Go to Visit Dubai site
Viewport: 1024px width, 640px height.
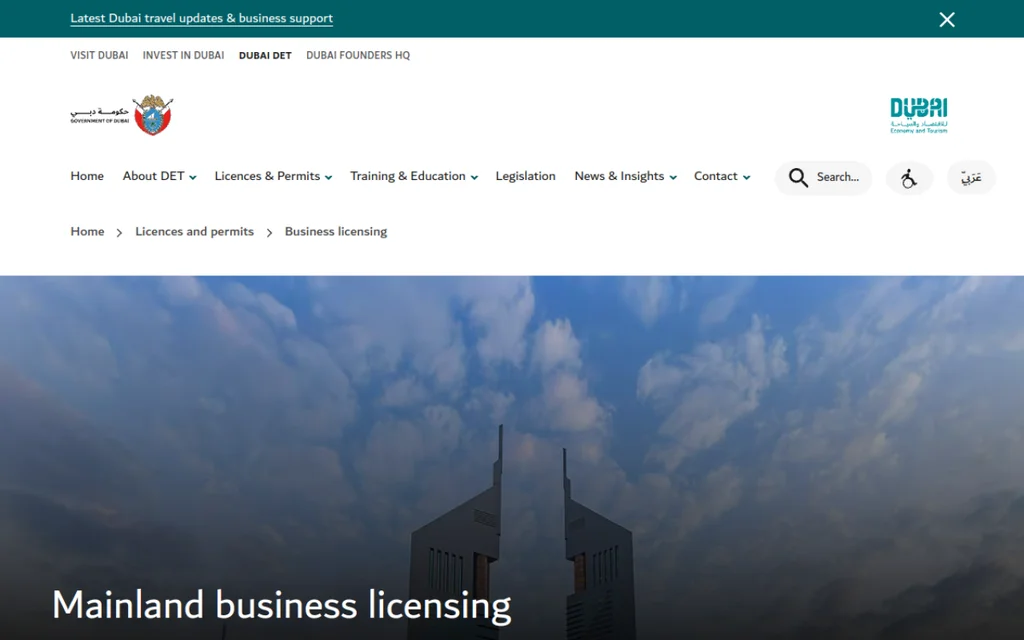pyautogui.click(x=99, y=56)
